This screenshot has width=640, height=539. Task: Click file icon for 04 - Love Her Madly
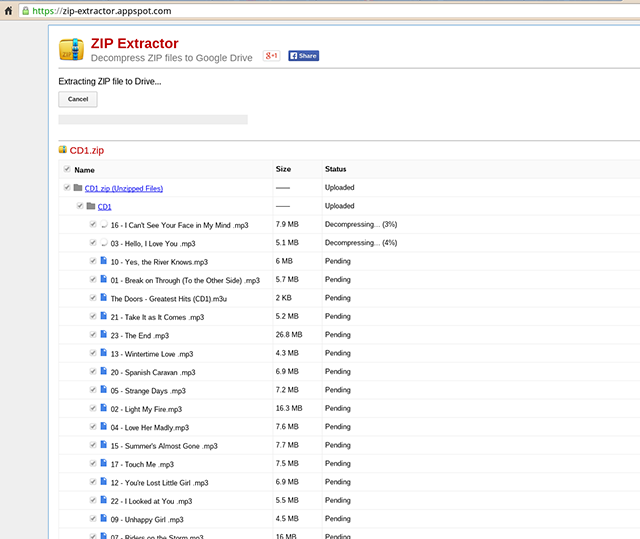click(x=104, y=426)
